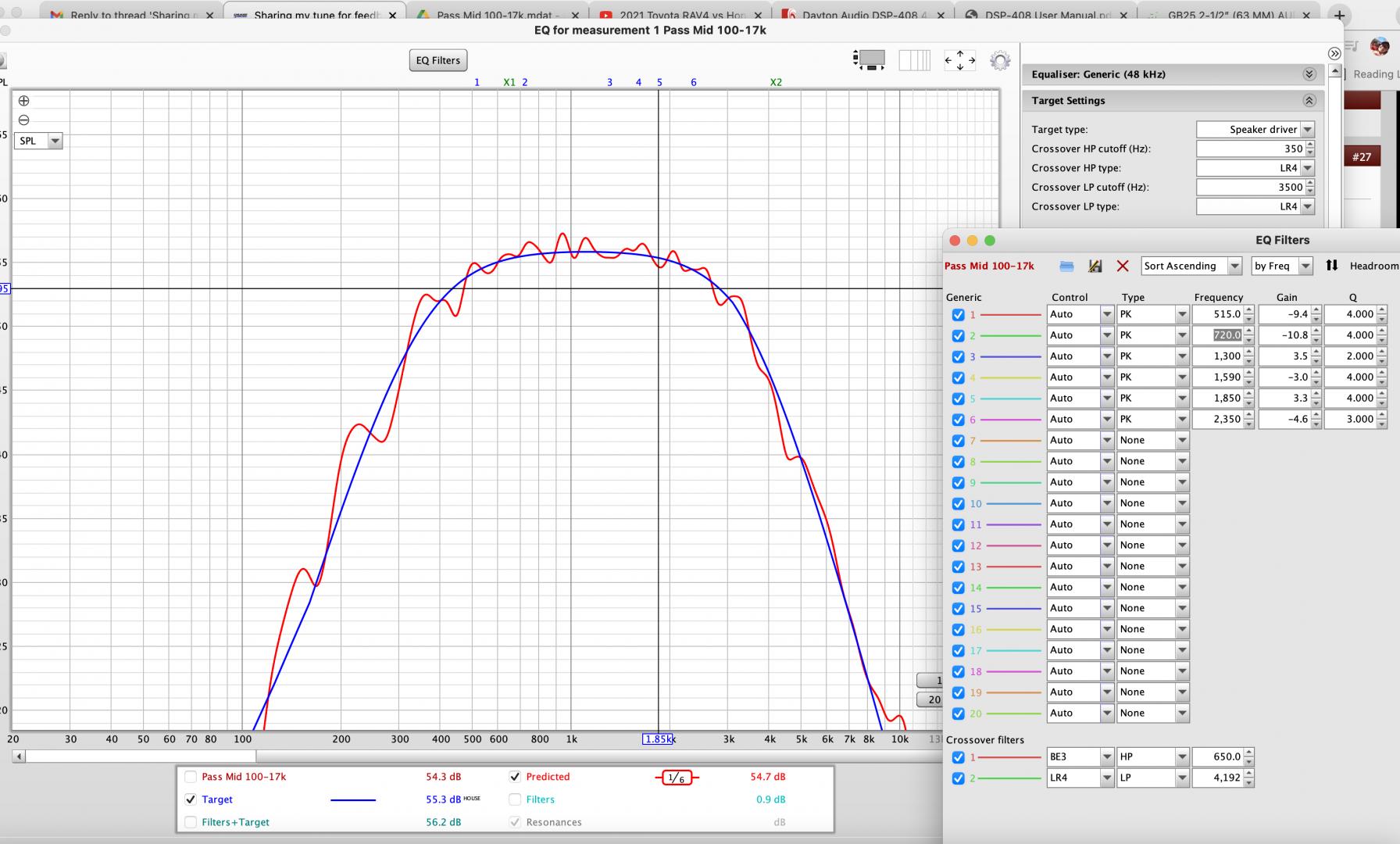Screen dimensions: 1400x844
Task: Switch to 2021 Toyota RAV4 YouTube tab
Action: point(680,15)
